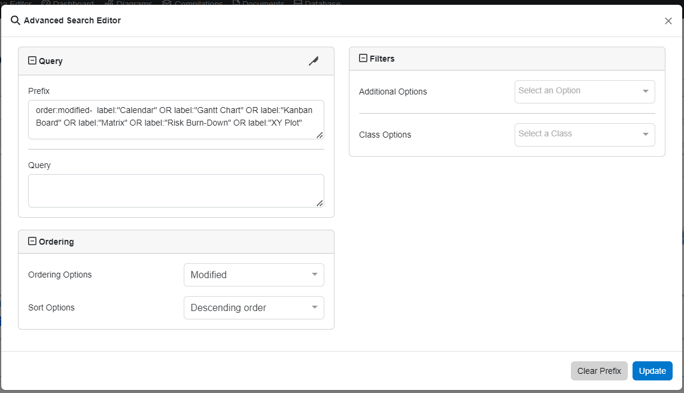Click the arrow of the Descending order dropdown
Image resolution: width=684 pixels, height=393 pixels.
[x=315, y=307]
